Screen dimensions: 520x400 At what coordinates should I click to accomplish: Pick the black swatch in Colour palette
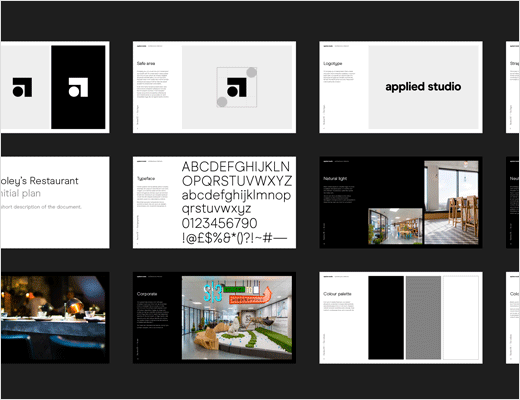[x=386, y=318]
